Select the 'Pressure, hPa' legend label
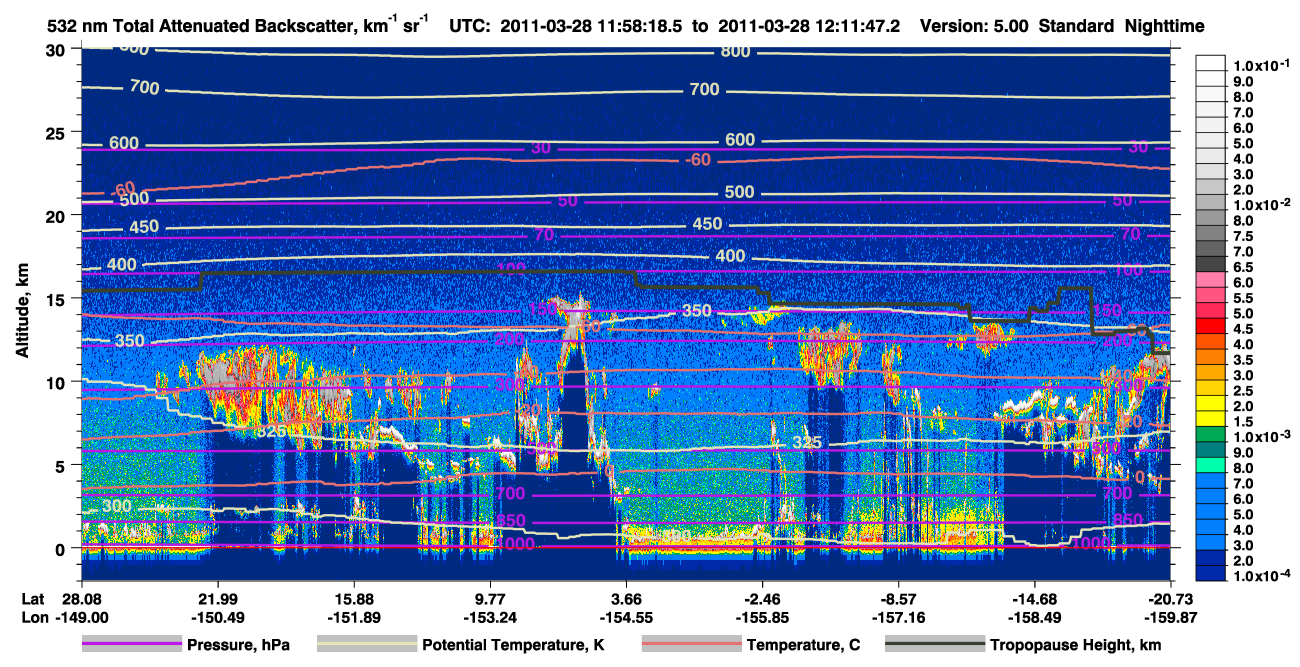The width and height of the screenshot is (1300, 667). click(x=238, y=645)
